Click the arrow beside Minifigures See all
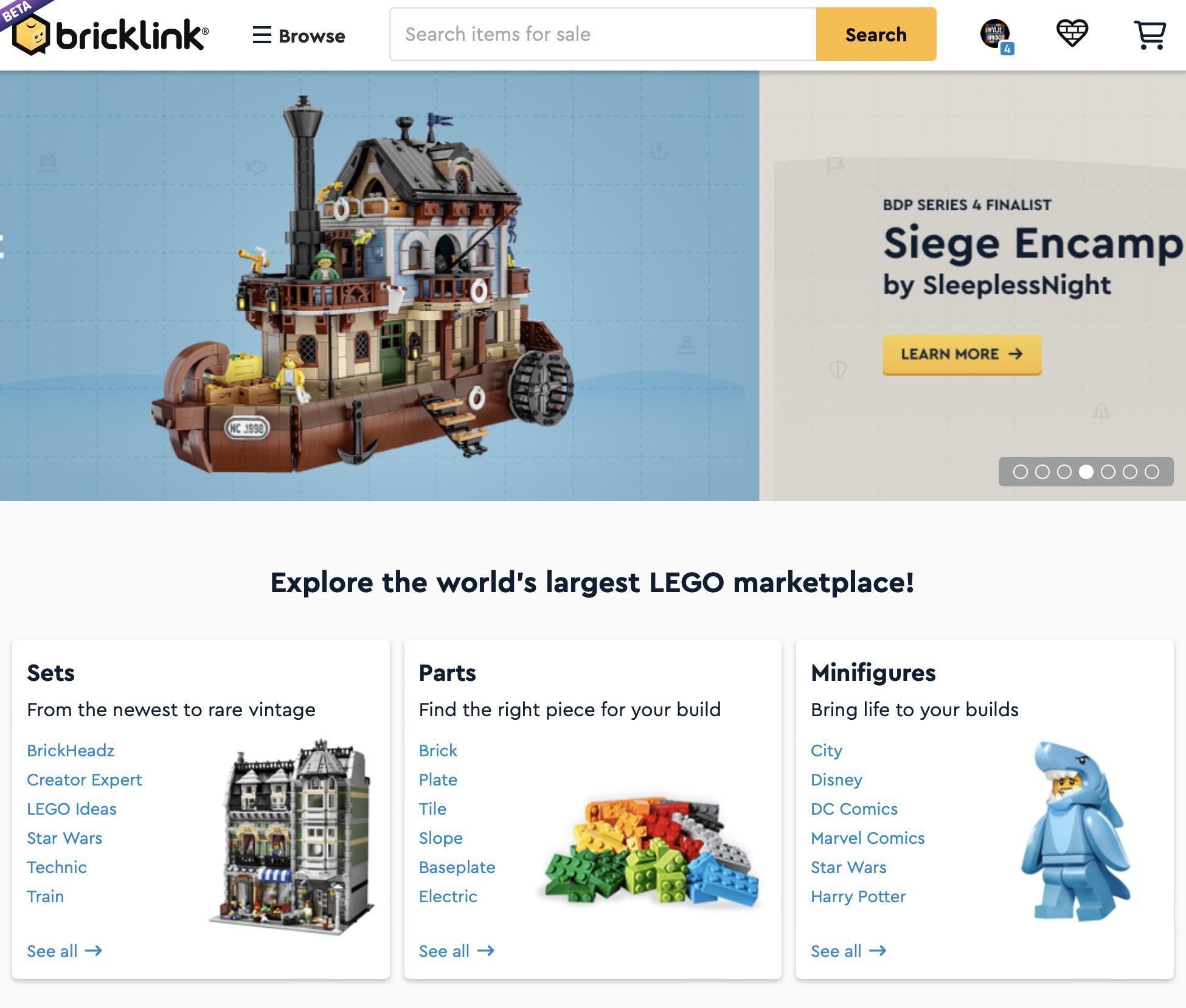The height and width of the screenshot is (1008, 1186). [x=878, y=950]
